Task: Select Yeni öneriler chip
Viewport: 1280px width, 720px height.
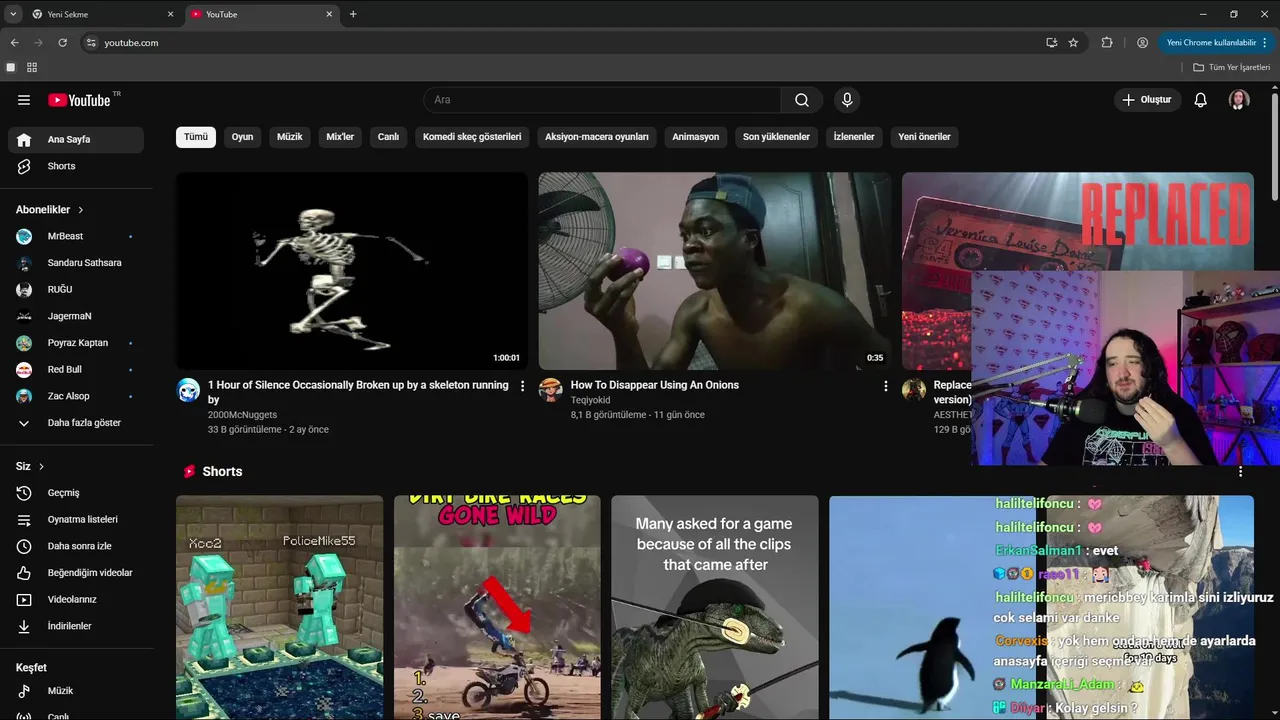Action: 924,137
